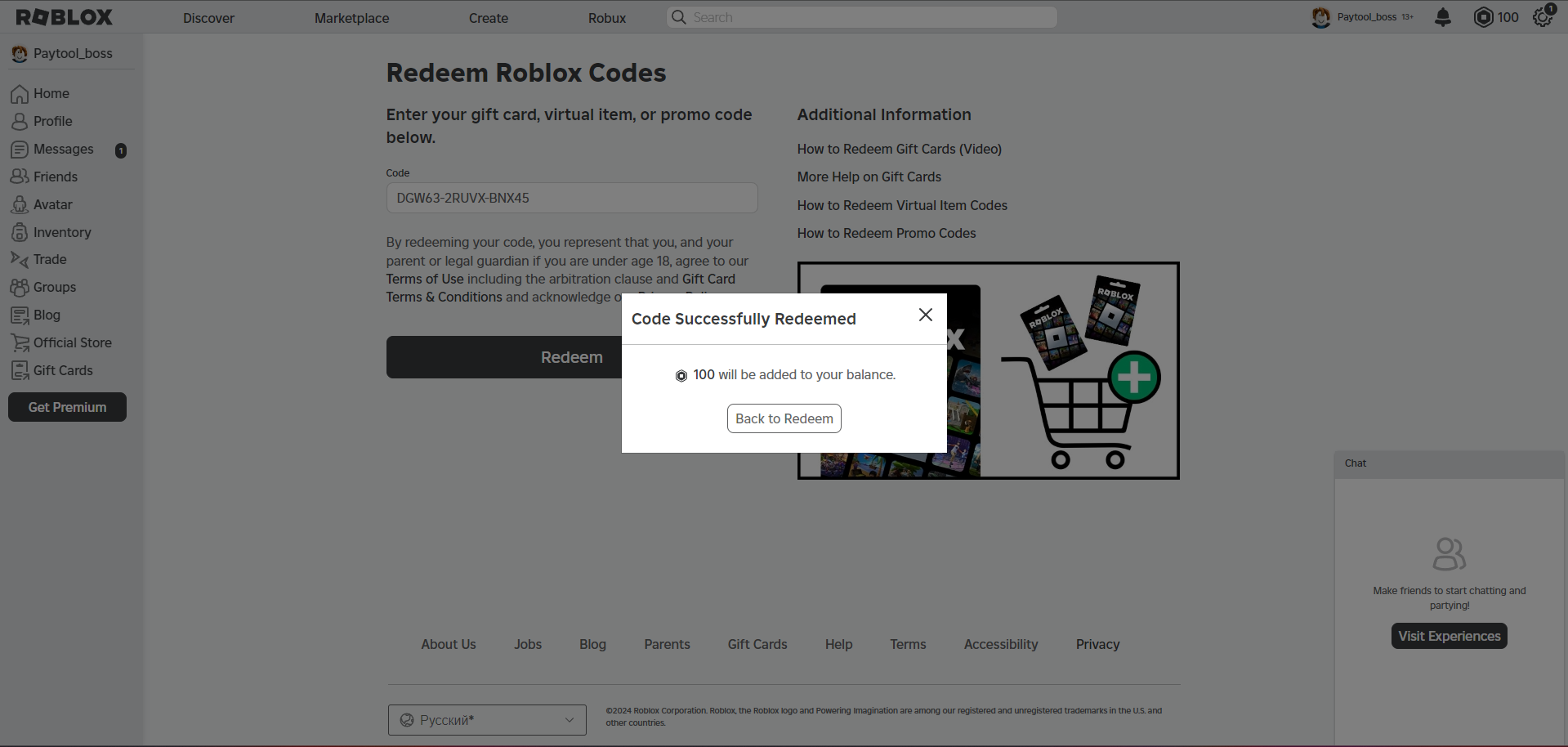Open the settings gear icon
Screen dimensions: 1568x747
tap(1543, 17)
